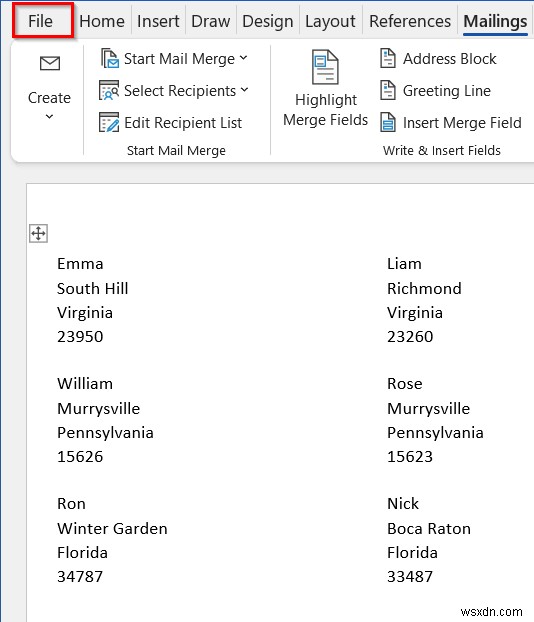The image size is (534, 622).
Task: Click the name Liam
Action: click(x=404, y=264)
